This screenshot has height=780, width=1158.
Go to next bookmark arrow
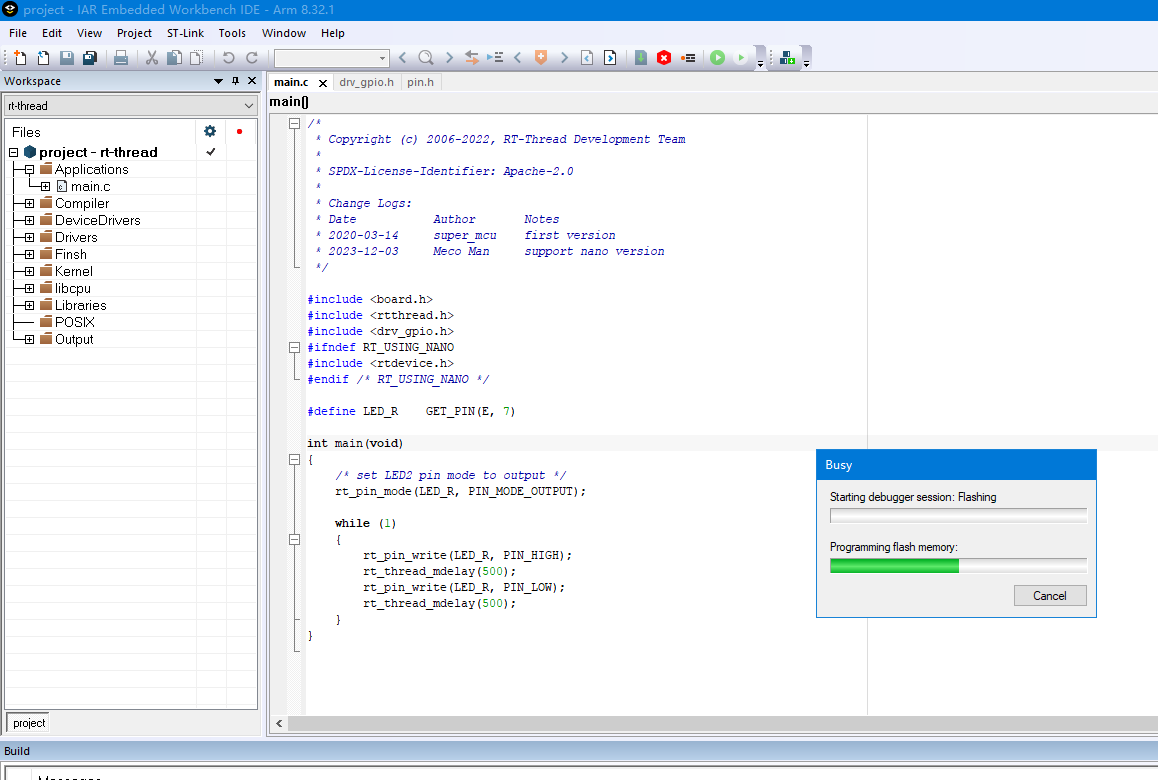click(564, 58)
